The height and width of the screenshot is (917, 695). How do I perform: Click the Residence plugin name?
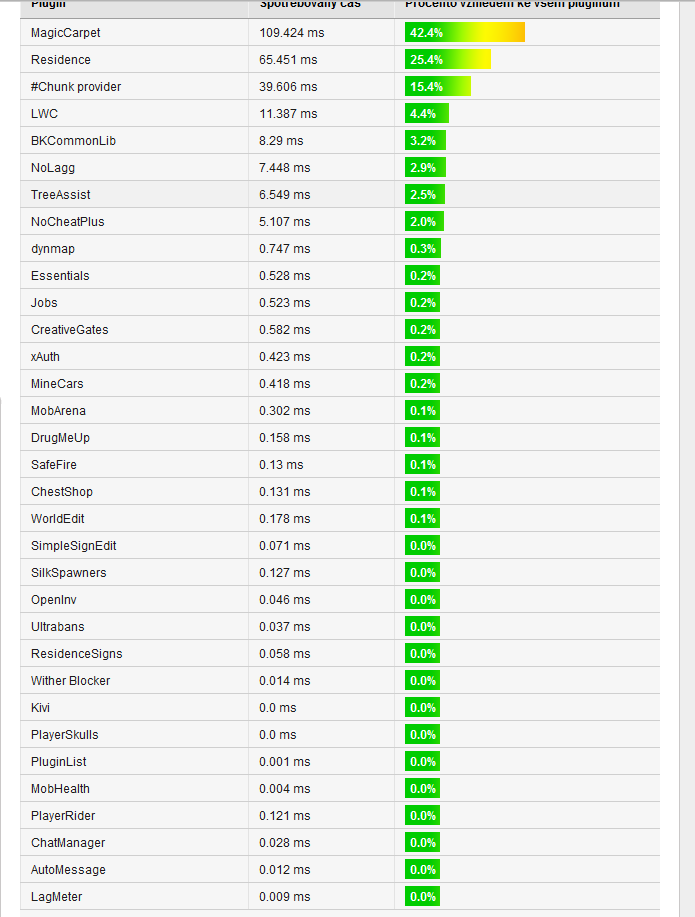[61, 60]
